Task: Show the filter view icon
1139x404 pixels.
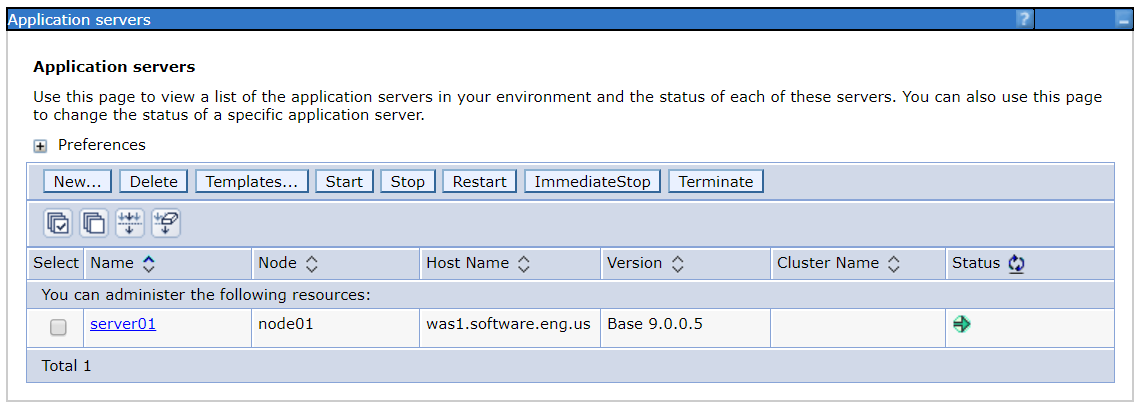Action: [129, 223]
